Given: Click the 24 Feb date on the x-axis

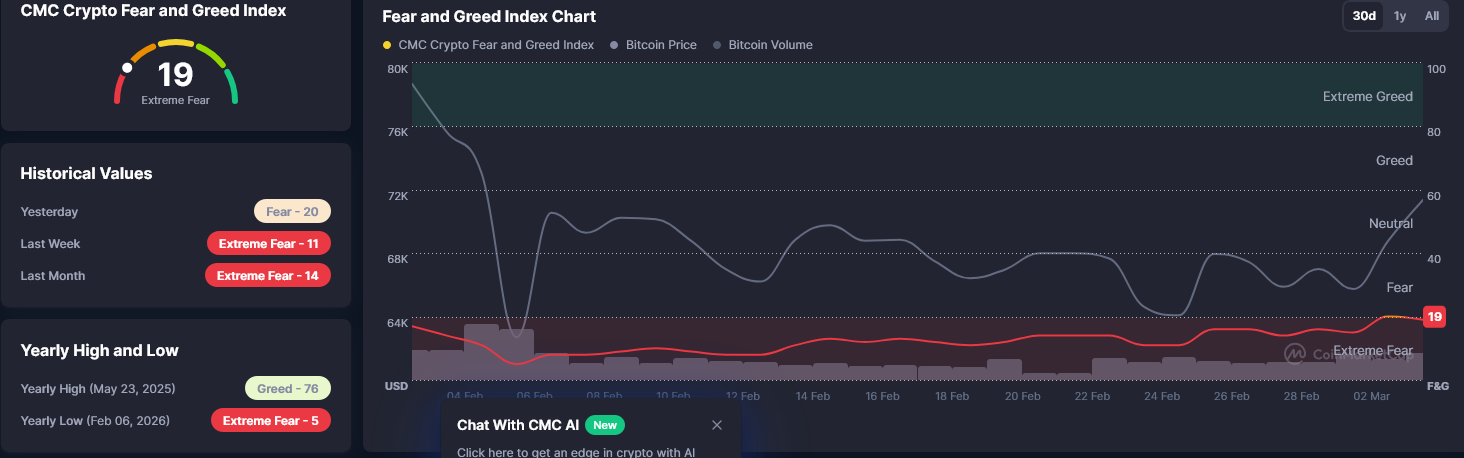Looking at the screenshot, I should point(1162,396).
